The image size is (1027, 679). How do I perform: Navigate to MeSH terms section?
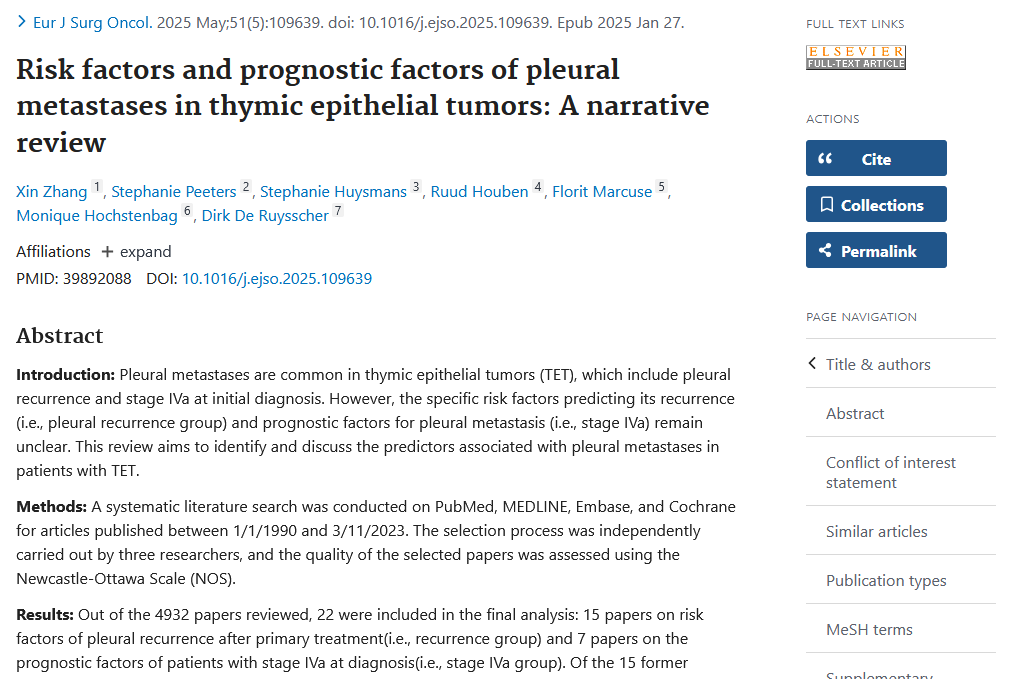869,629
